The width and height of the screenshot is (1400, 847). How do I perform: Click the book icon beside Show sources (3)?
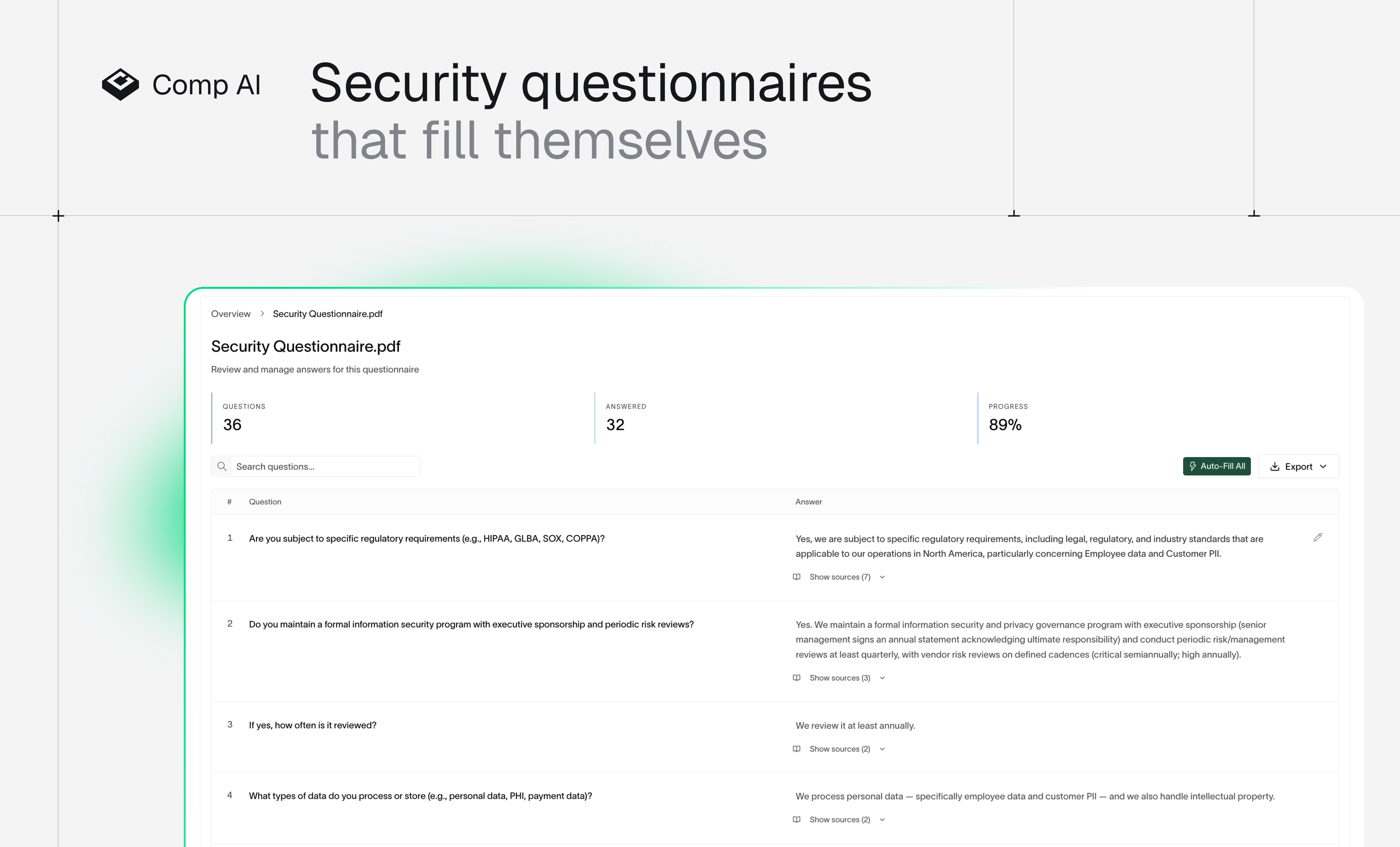click(x=797, y=677)
